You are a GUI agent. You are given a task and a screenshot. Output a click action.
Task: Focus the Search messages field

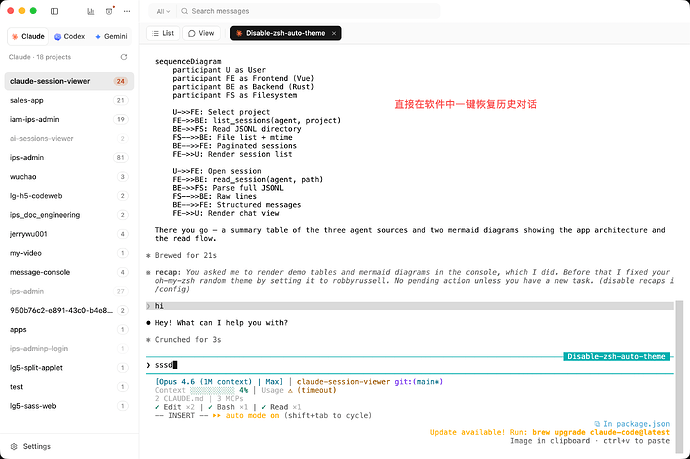[308, 11]
